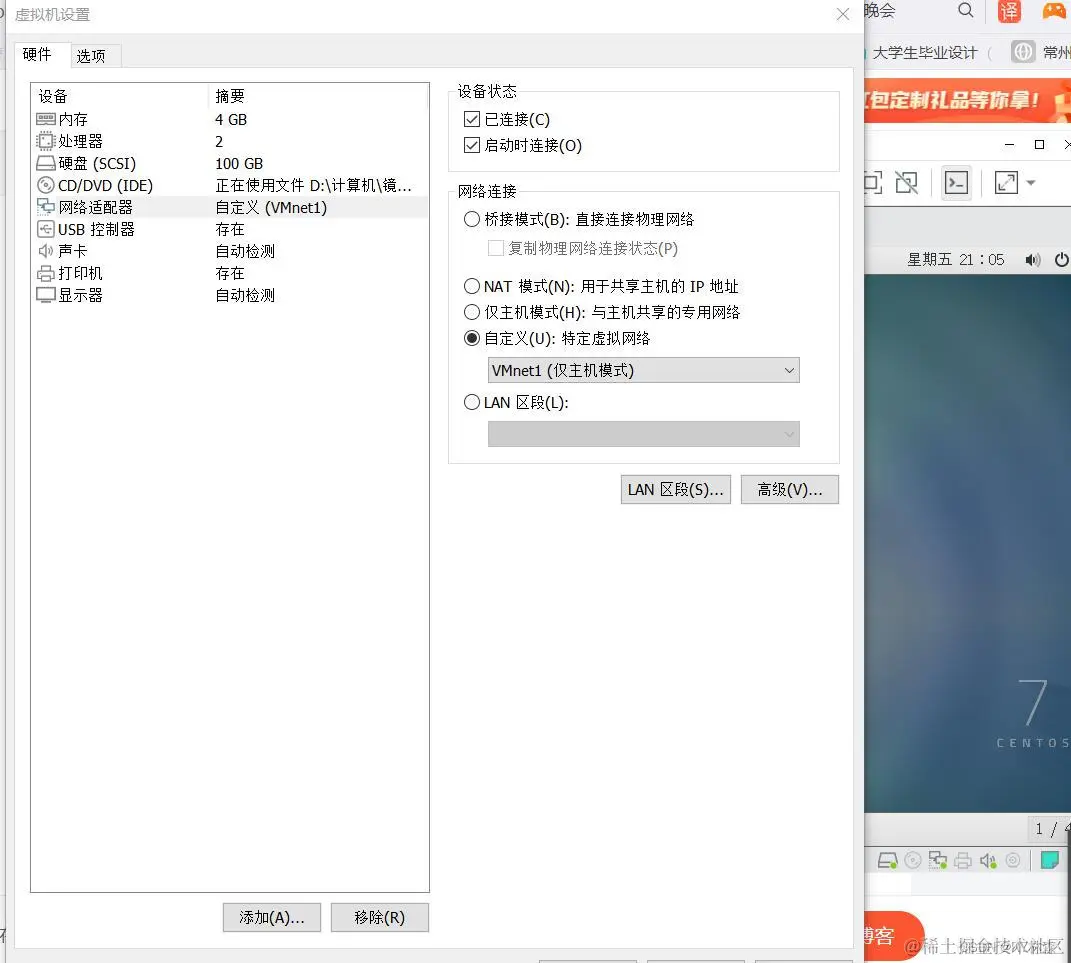Click the 移除(R) button

point(380,917)
